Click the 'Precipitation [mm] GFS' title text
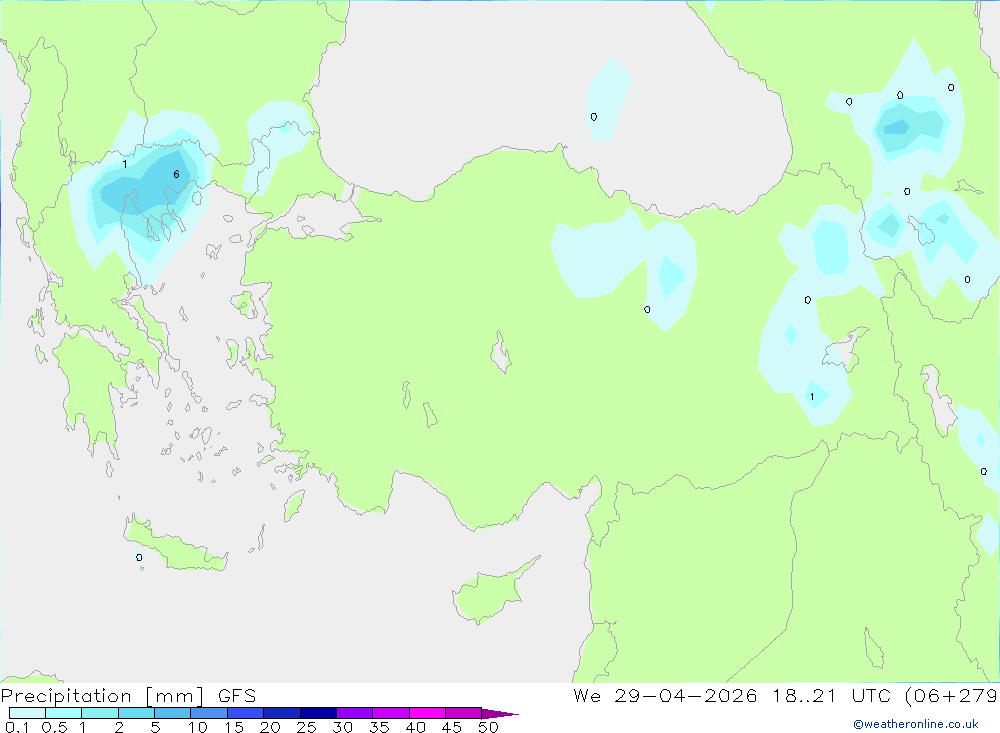The width and height of the screenshot is (1000, 733). point(128,696)
